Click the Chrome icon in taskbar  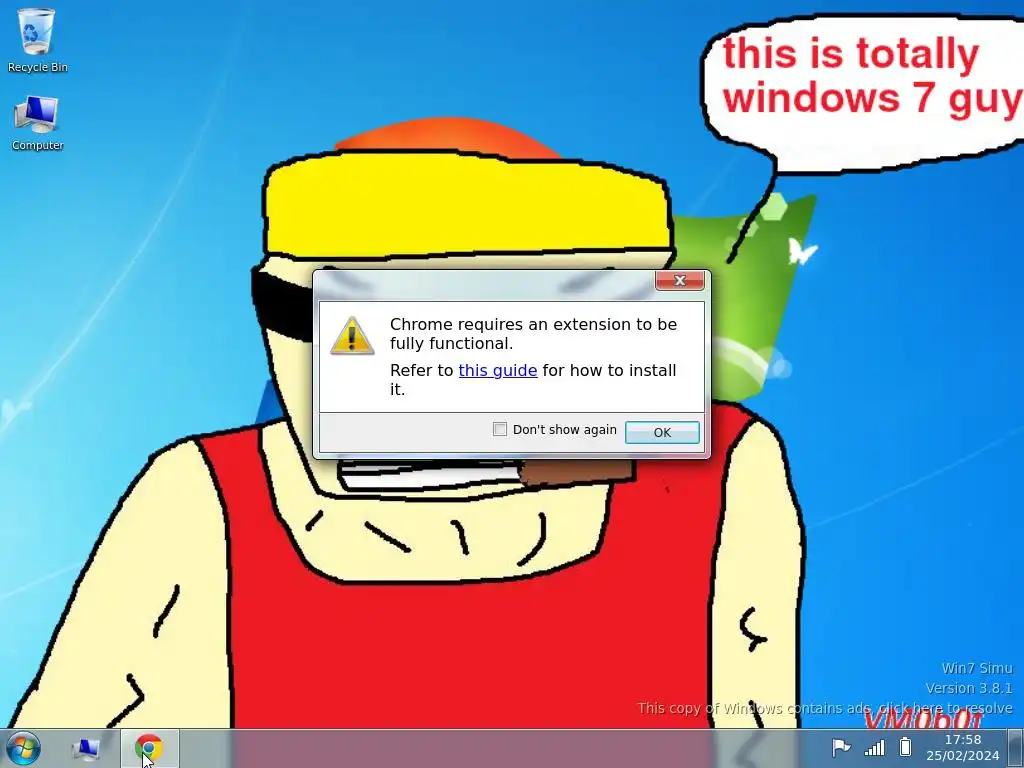pyautogui.click(x=149, y=748)
